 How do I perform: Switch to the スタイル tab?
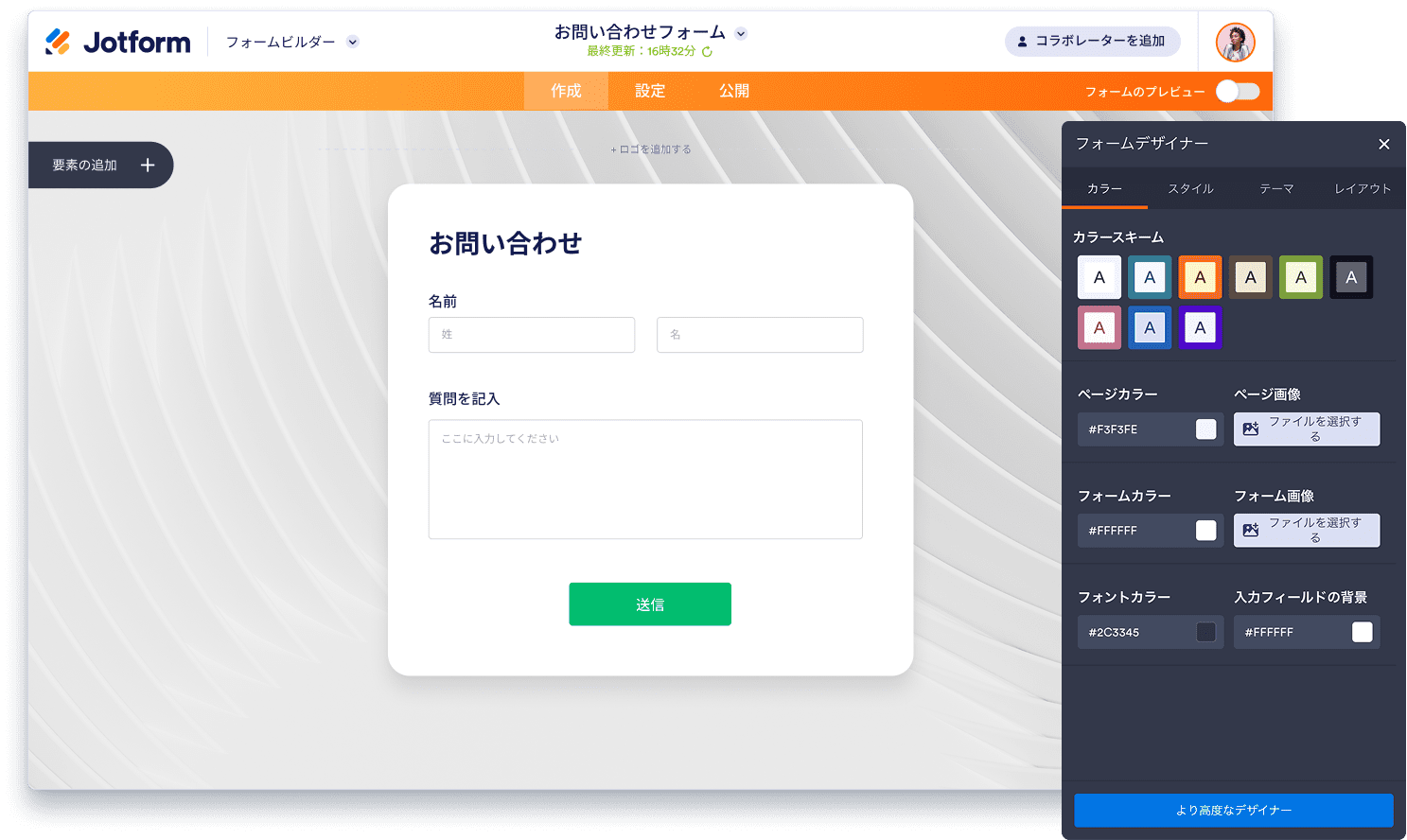click(1189, 188)
